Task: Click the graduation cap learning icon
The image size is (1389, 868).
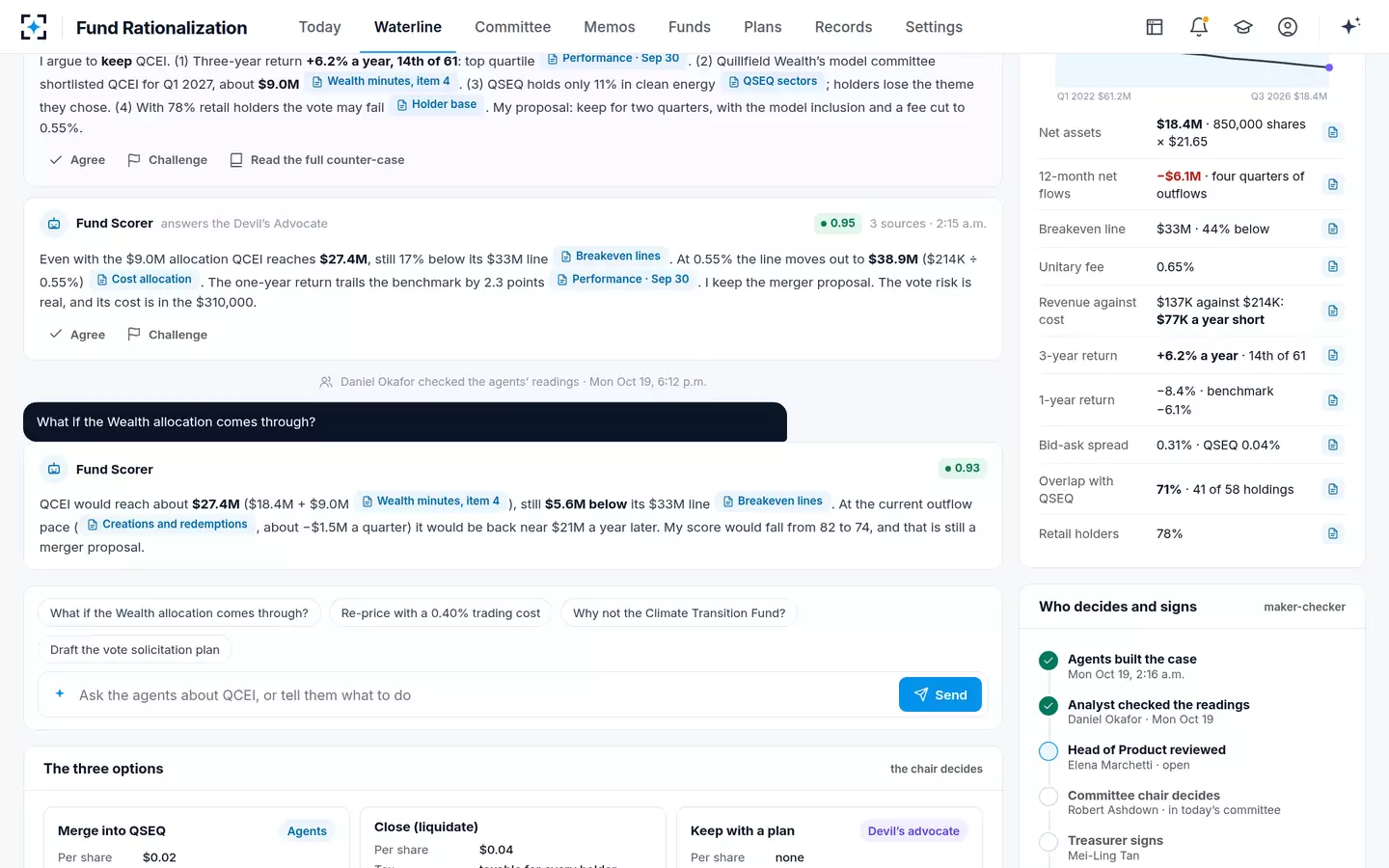Action: [x=1243, y=27]
